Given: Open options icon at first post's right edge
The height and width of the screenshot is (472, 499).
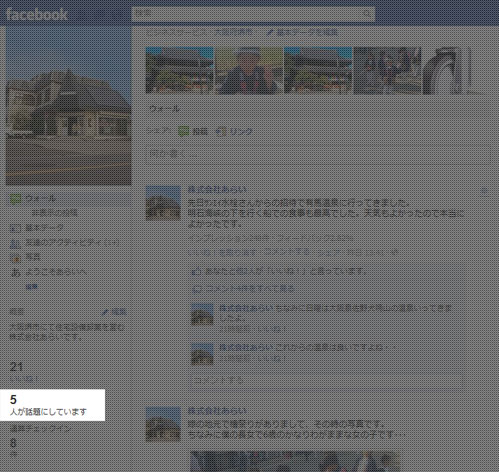Looking at the screenshot, I should (x=484, y=191).
